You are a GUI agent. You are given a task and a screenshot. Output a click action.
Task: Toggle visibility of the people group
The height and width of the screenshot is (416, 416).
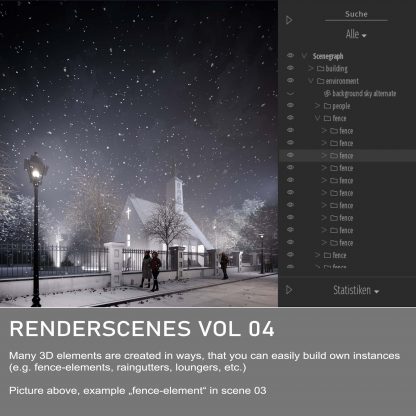pos(290,105)
